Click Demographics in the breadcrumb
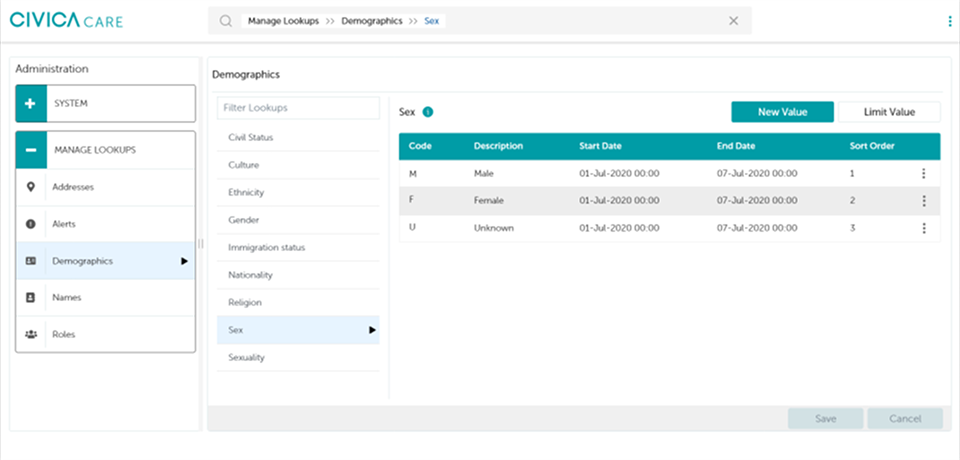 (372, 21)
